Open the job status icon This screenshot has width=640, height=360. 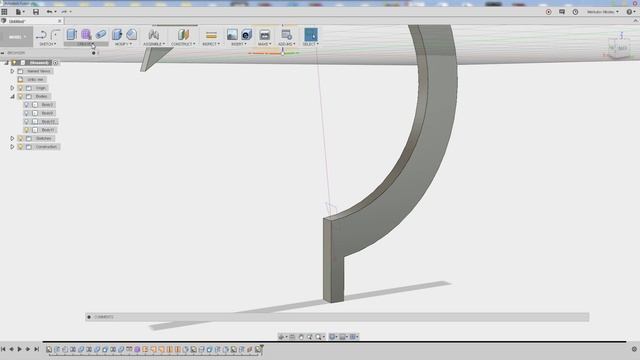pyautogui.click(x=549, y=12)
